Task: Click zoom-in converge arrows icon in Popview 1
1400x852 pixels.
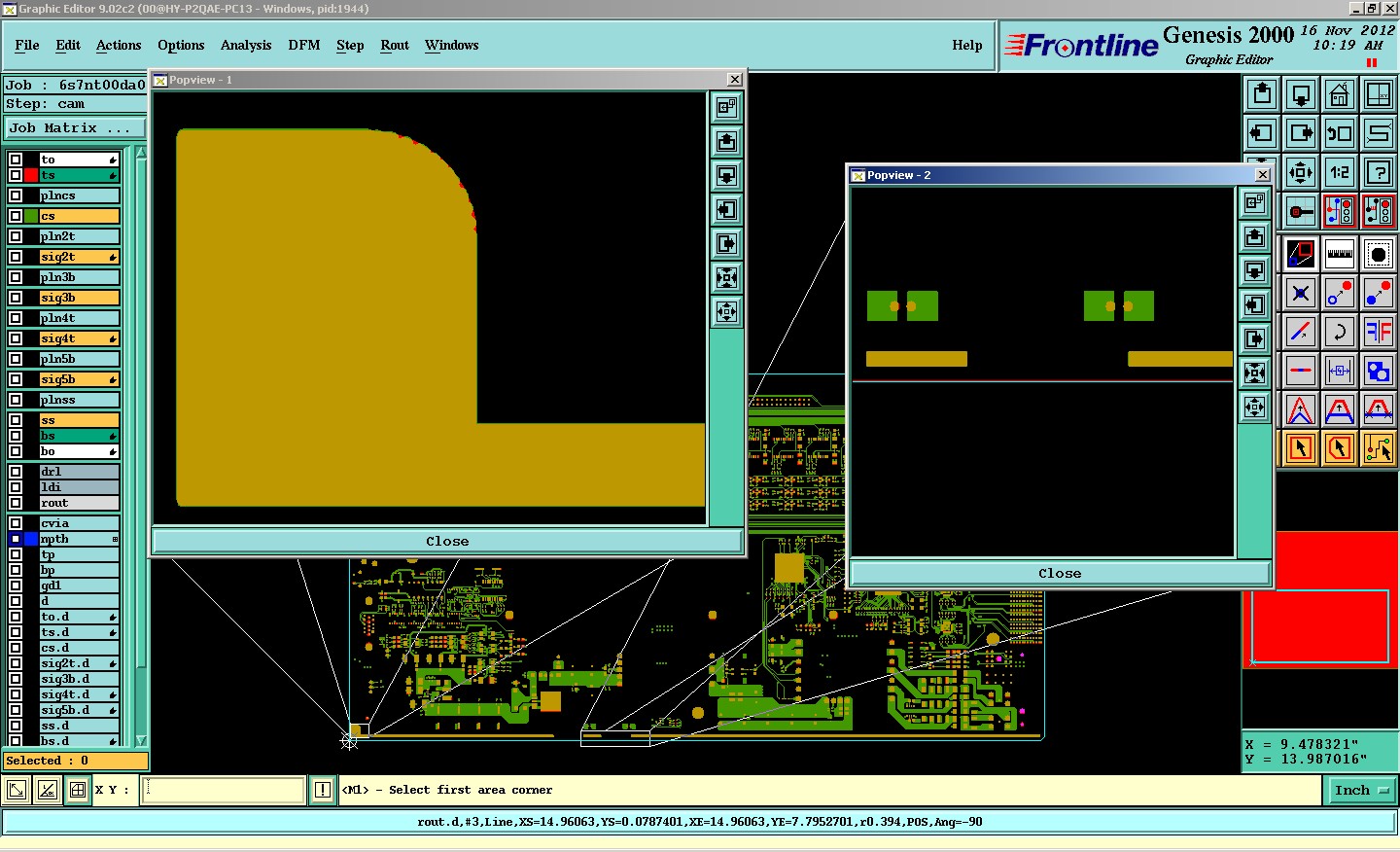Action: 726,278
